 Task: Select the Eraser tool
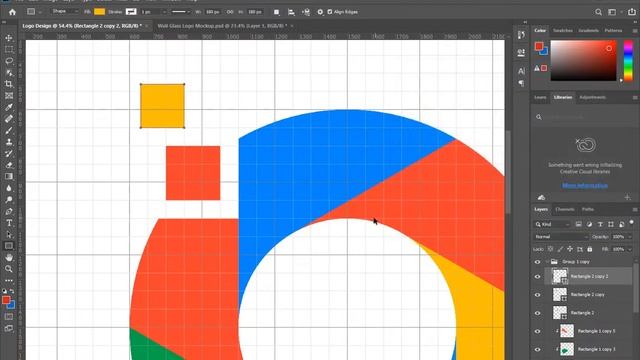coord(9,165)
